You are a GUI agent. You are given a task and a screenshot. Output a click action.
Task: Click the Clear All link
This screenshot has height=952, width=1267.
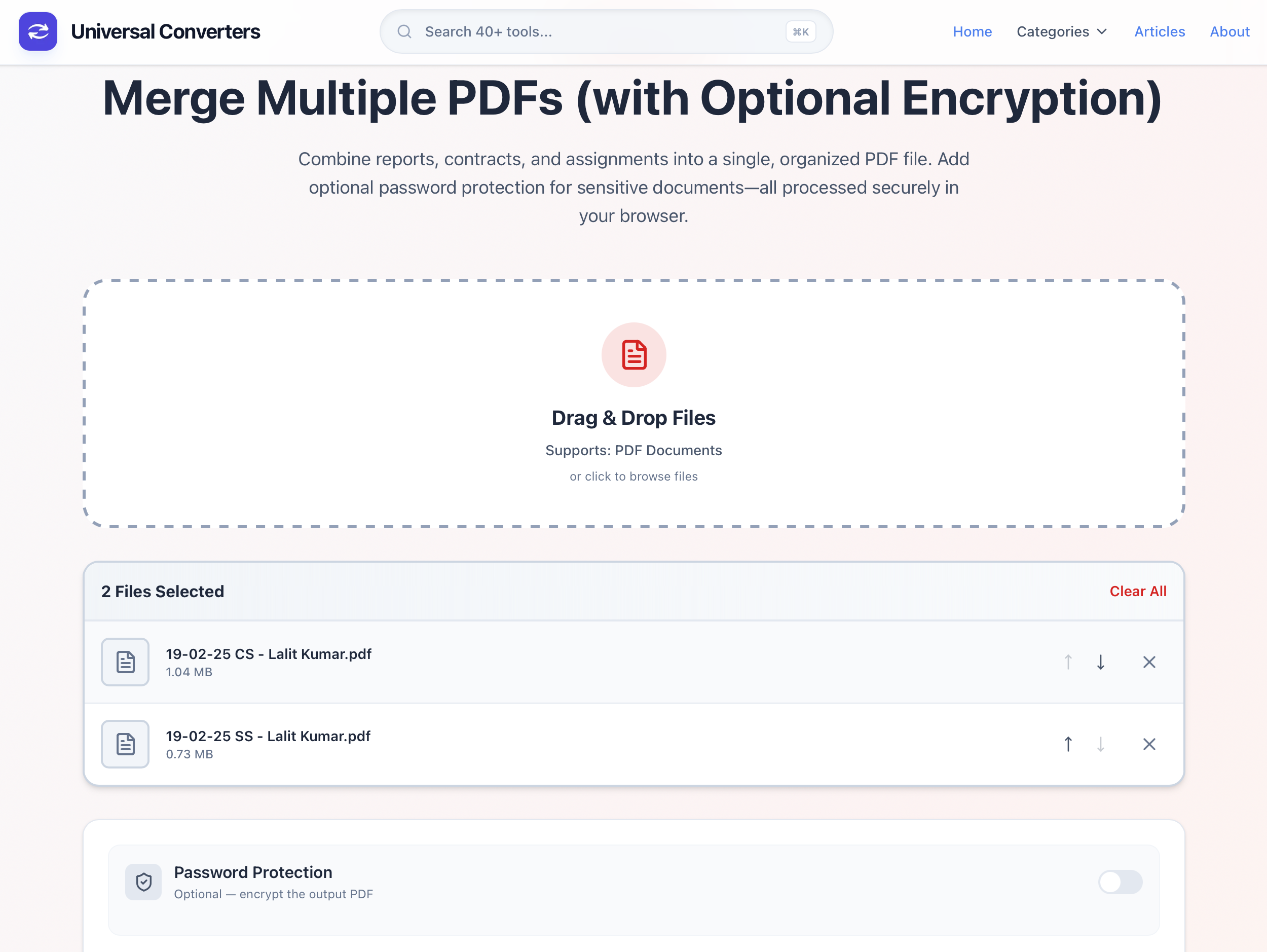tap(1138, 591)
